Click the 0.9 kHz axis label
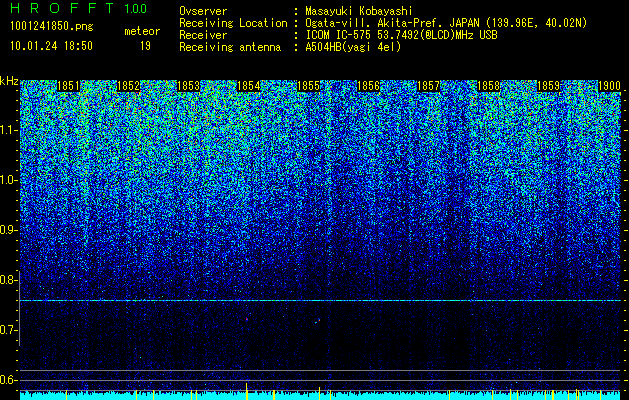The height and width of the screenshot is (400, 629). tap(7, 230)
